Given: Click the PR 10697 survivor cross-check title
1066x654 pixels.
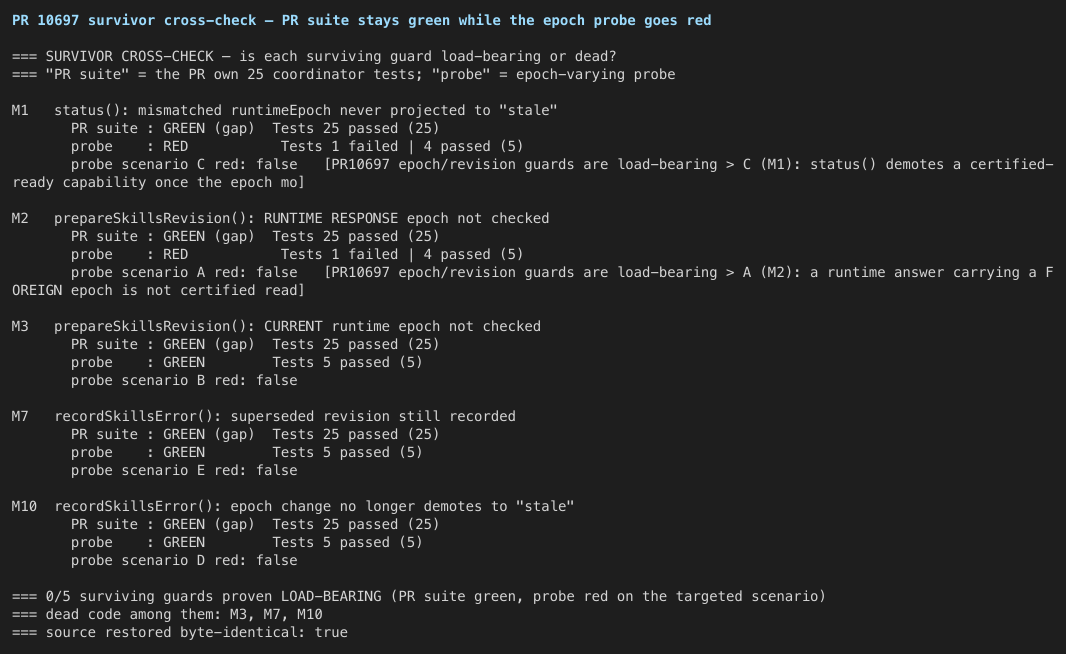Looking at the screenshot, I should tap(362, 20).
